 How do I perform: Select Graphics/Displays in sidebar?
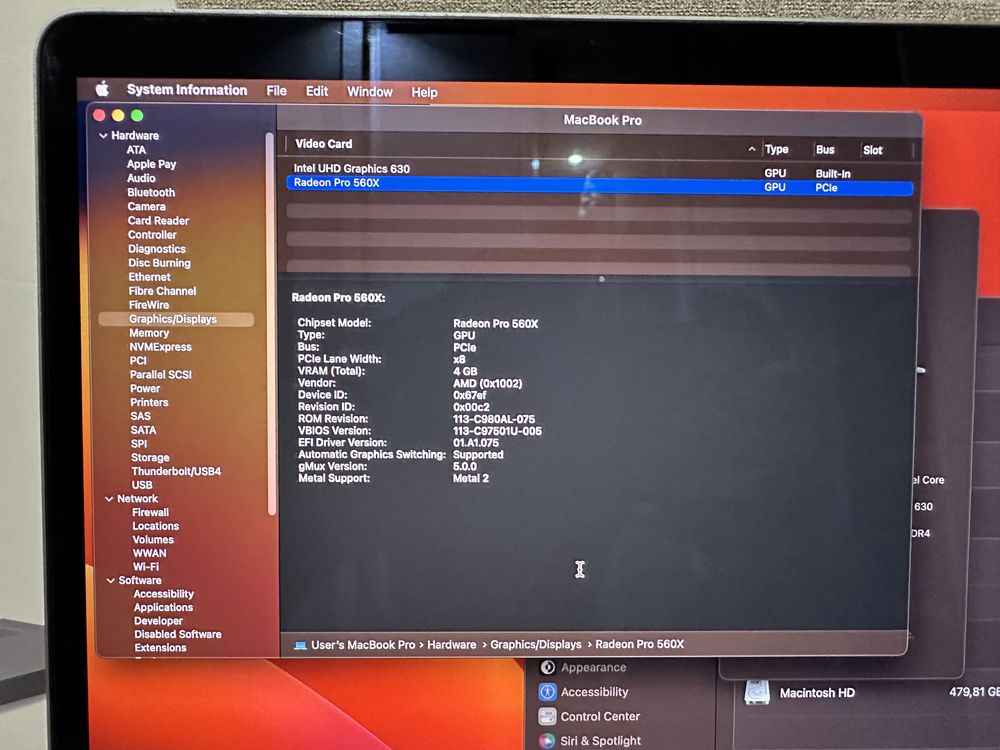point(176,319)
